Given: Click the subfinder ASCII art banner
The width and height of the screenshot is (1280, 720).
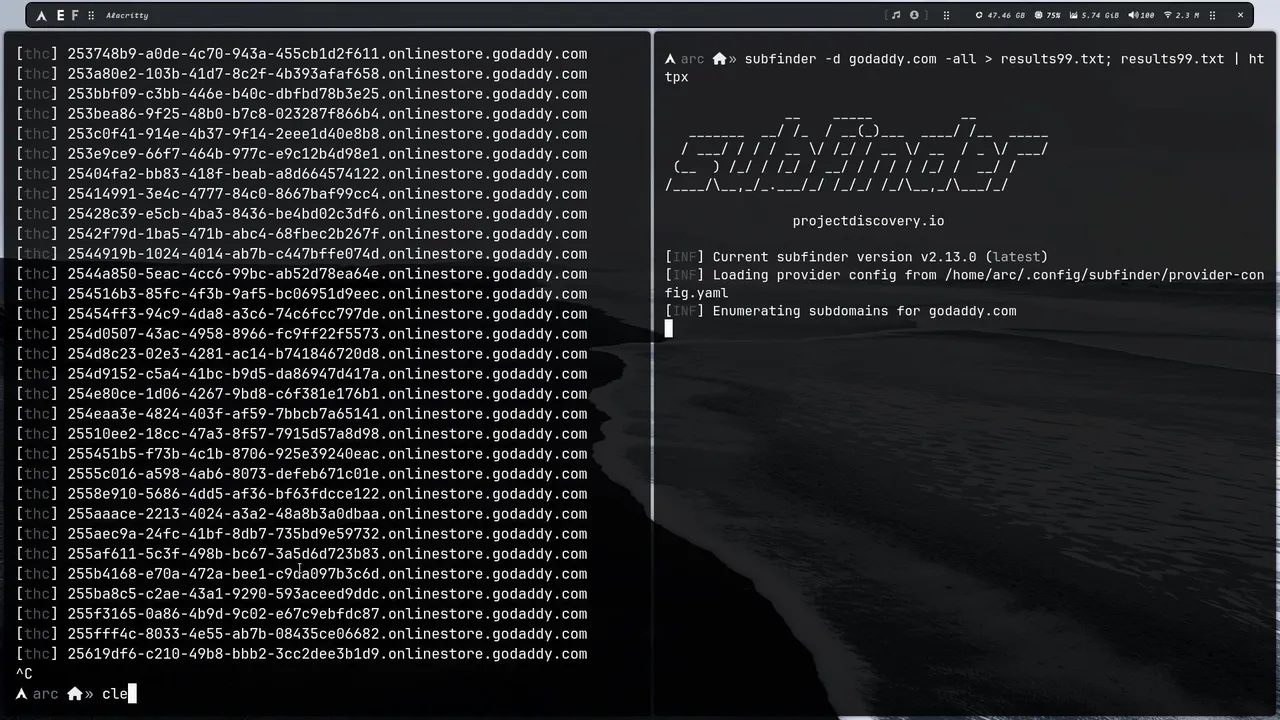Looking at the screenshot, I should [857, 153].
